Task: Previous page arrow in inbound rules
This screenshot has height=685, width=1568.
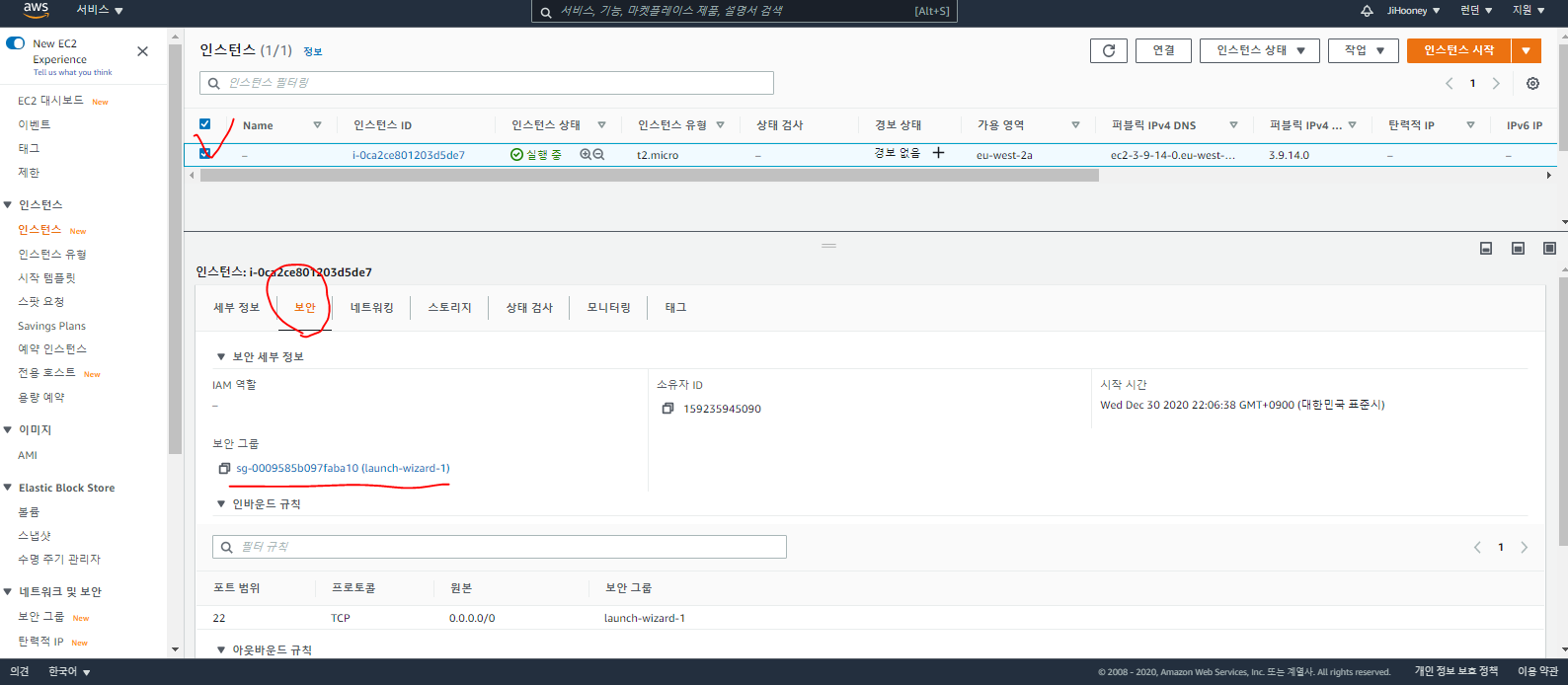Action: [1477, 547]
